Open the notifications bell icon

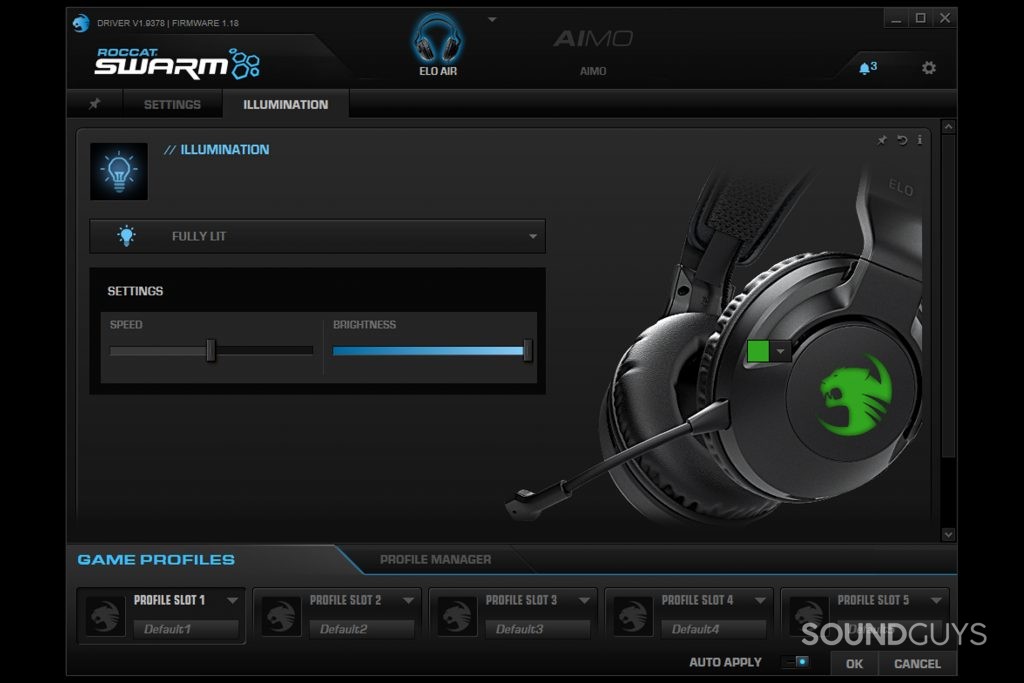coord(867,67)
